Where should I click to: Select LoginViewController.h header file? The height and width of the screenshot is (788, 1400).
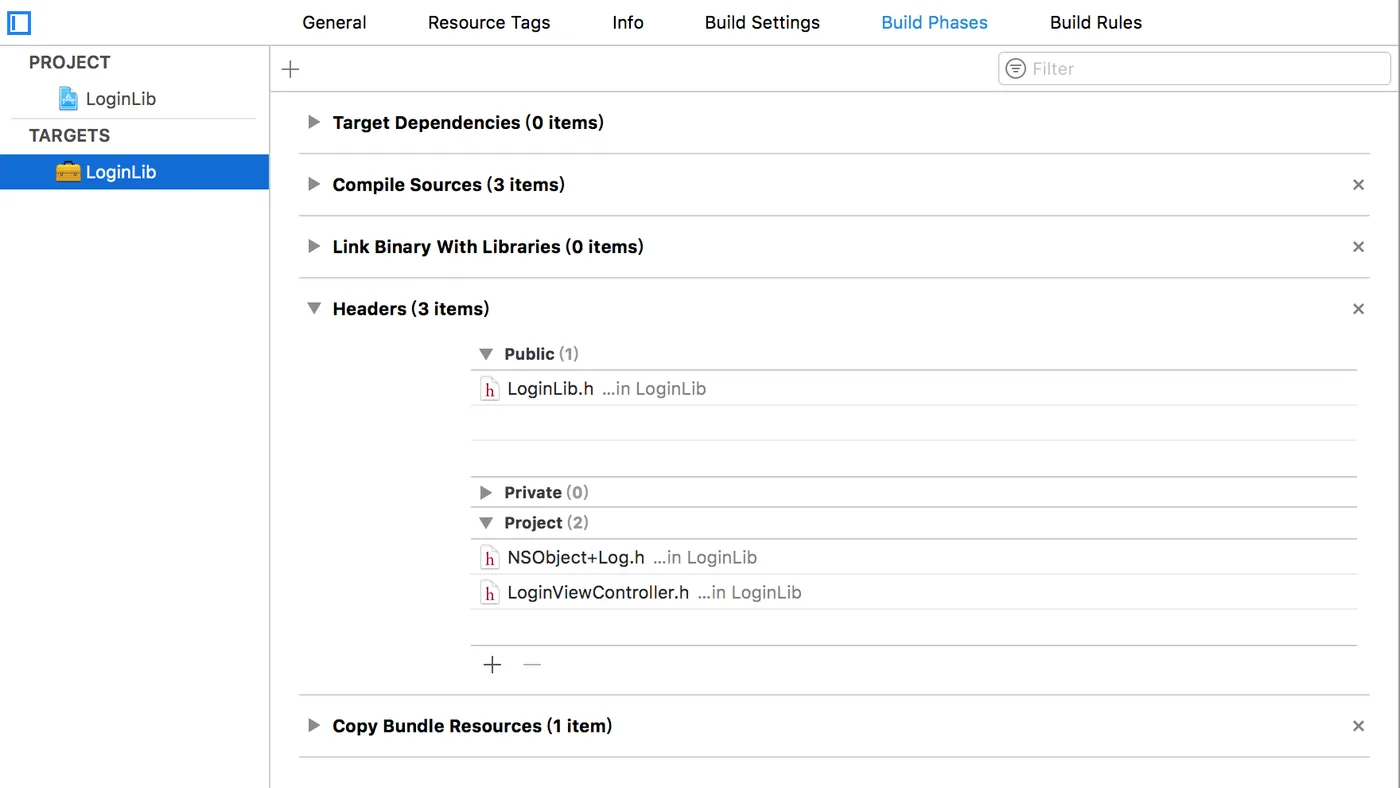click(598, 593)
